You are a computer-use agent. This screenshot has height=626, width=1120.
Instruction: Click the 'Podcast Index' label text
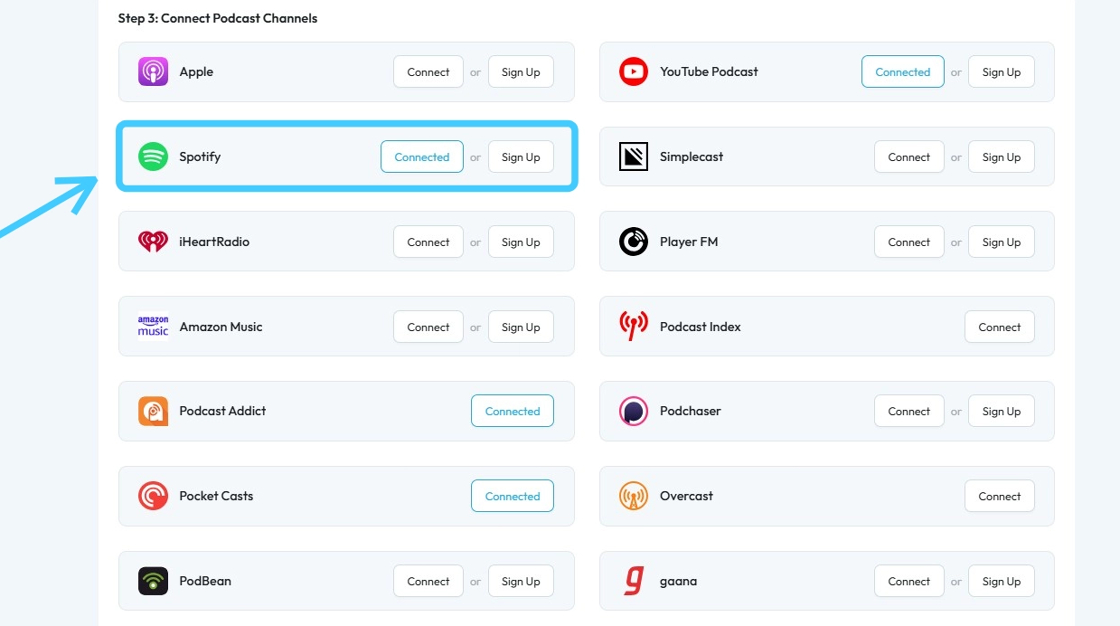(700, 327)
